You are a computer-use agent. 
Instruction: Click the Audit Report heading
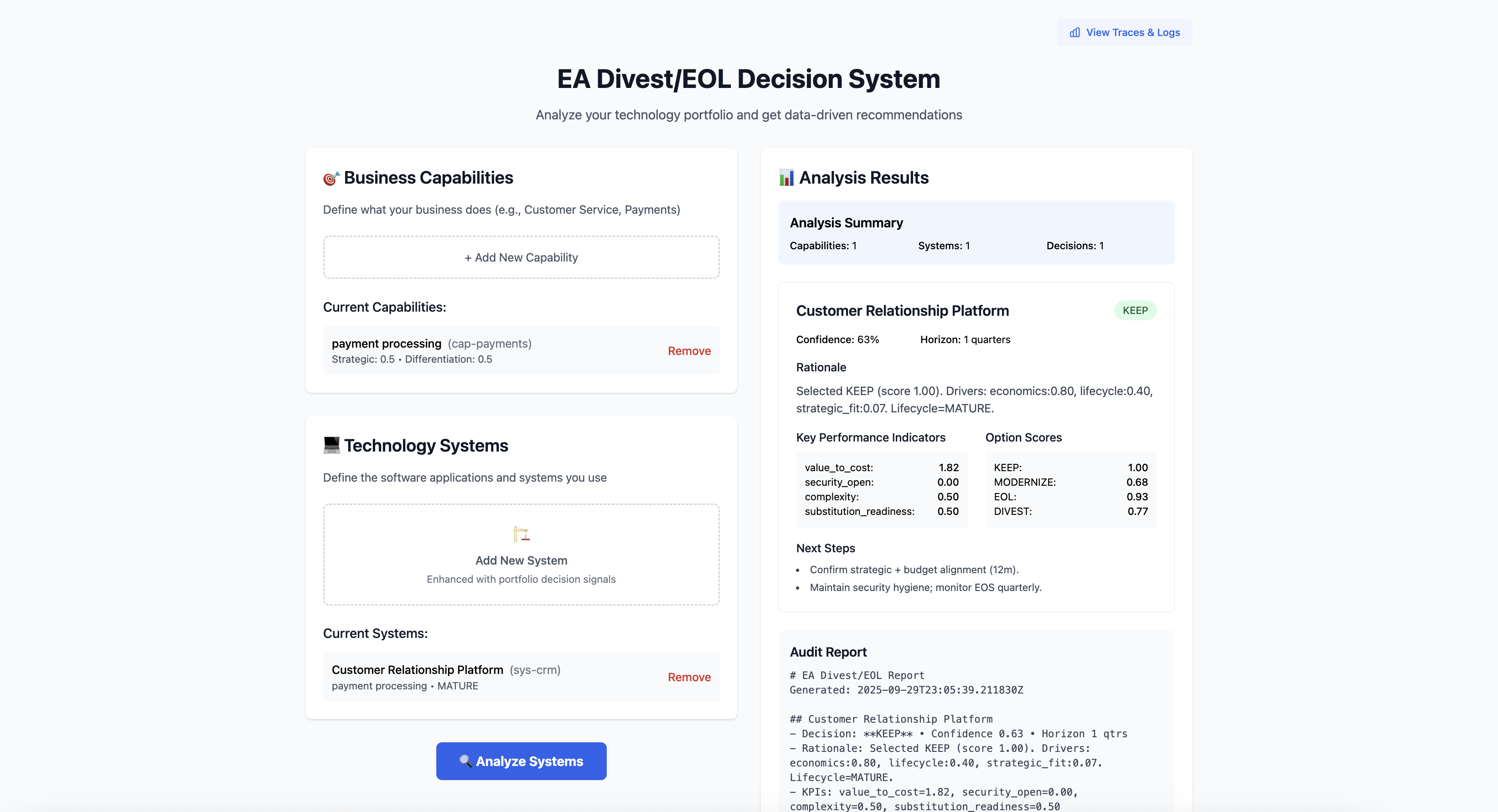[828, 652]
